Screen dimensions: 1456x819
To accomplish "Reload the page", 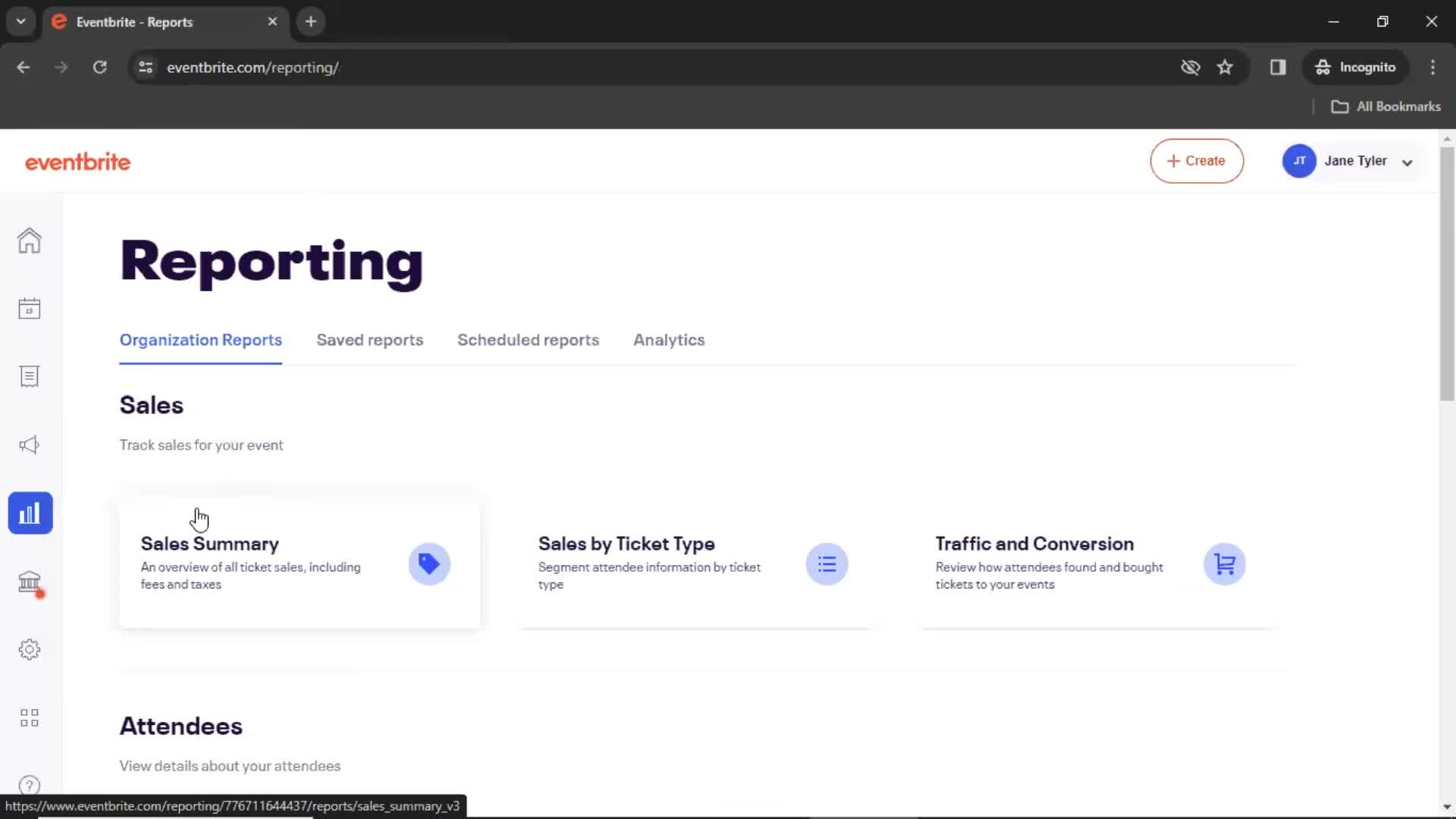I will tap(99, 67).
